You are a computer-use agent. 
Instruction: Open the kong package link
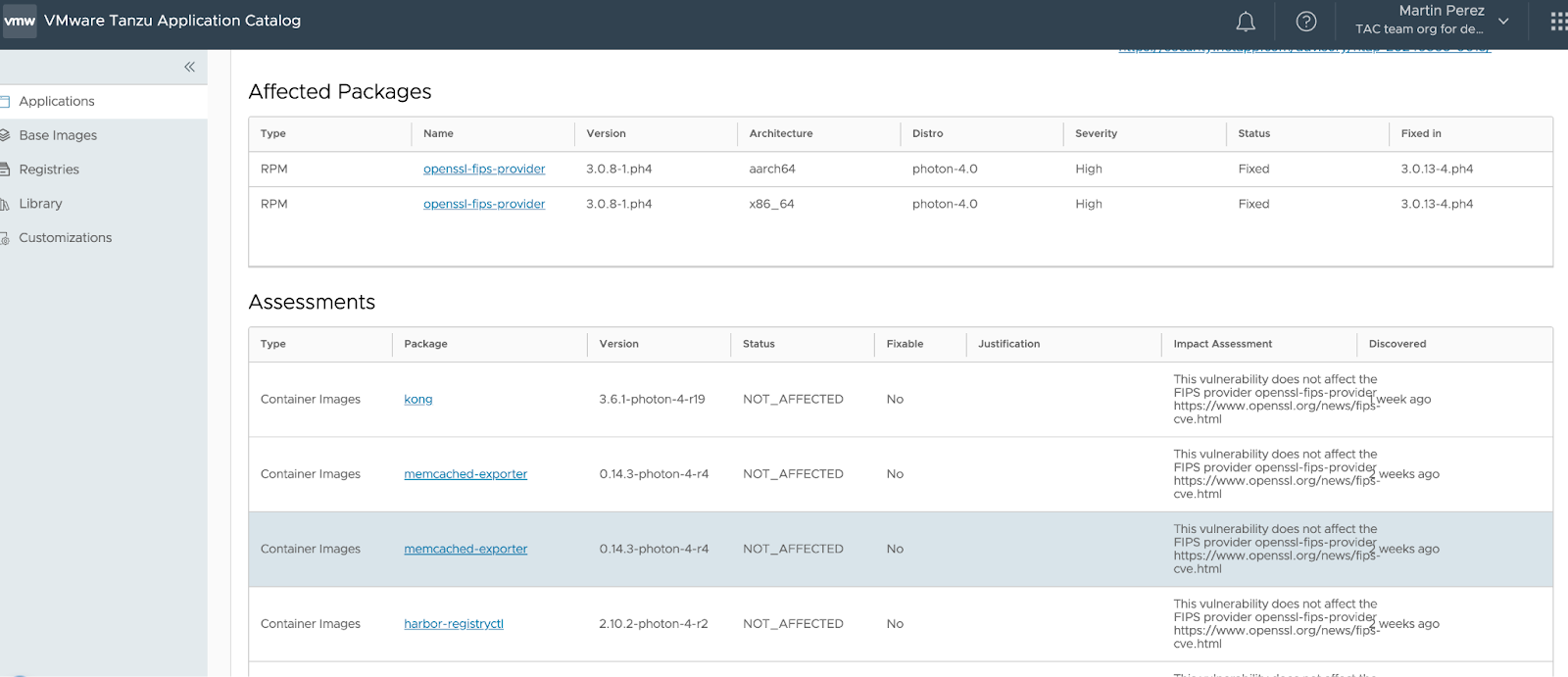[x=418, y=399]
